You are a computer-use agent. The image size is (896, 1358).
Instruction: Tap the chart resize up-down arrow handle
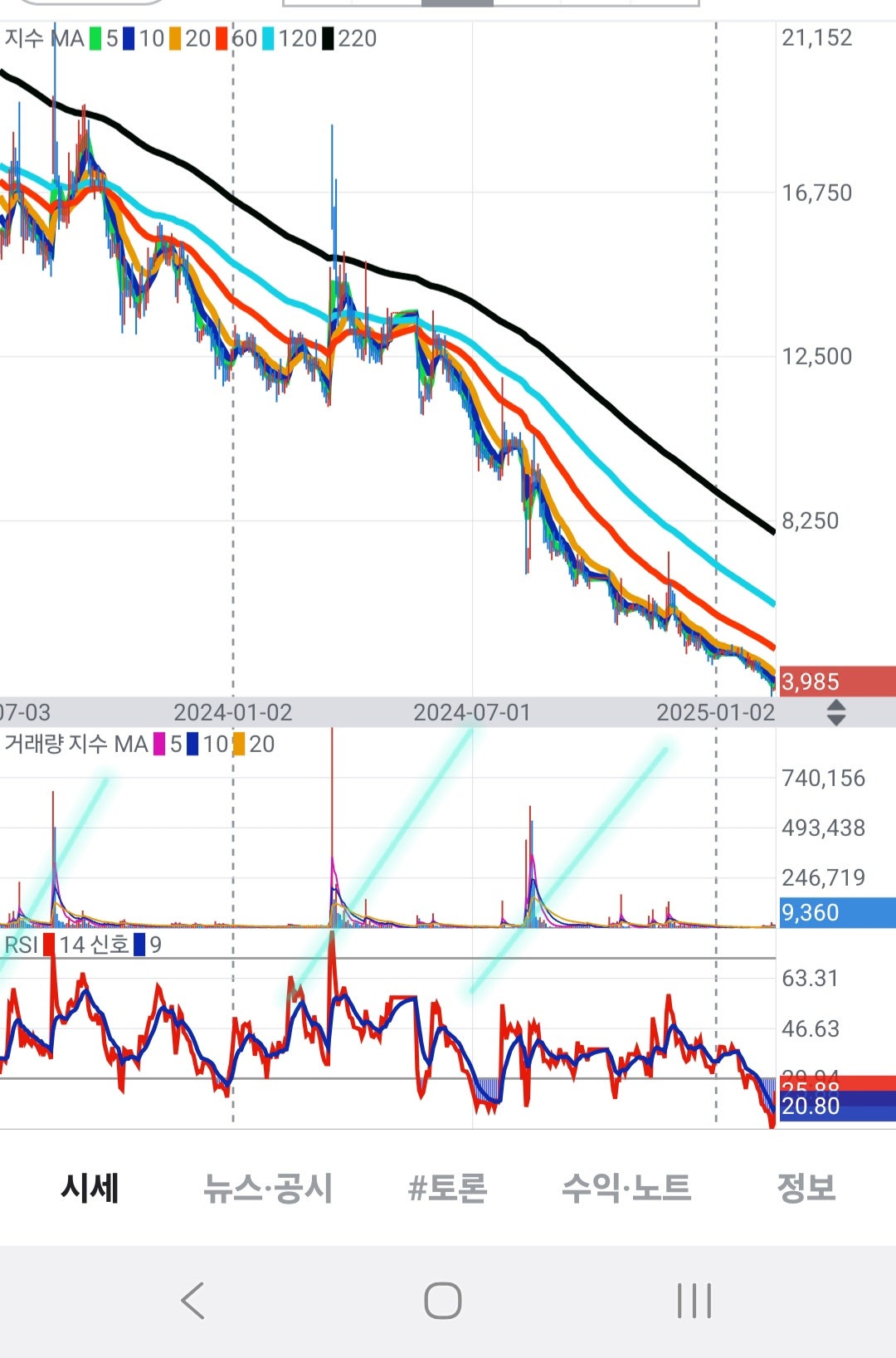(x=836, y=712)
